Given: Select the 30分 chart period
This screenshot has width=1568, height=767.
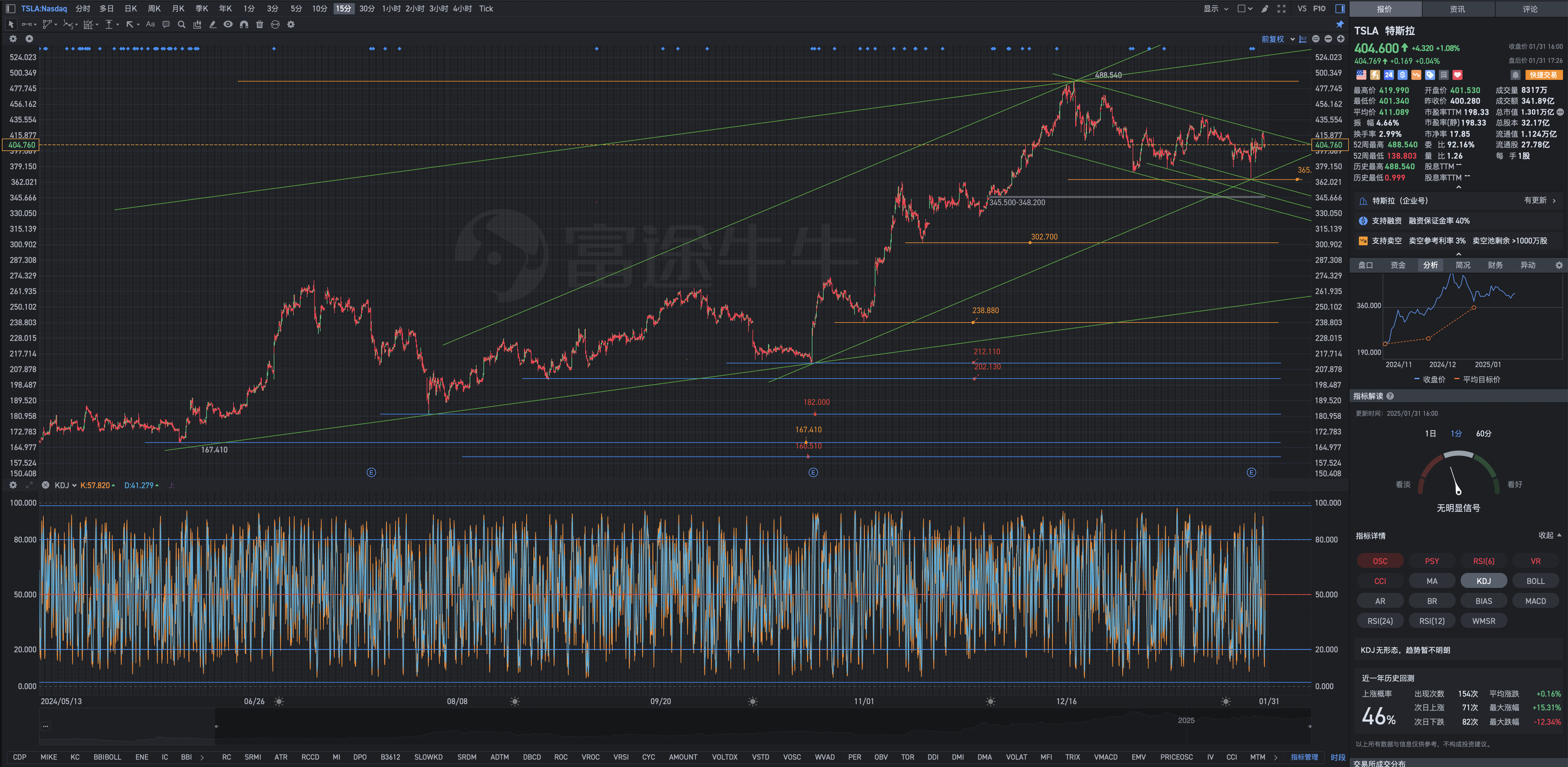Looking at the screenshot, I should coord(367,8).
